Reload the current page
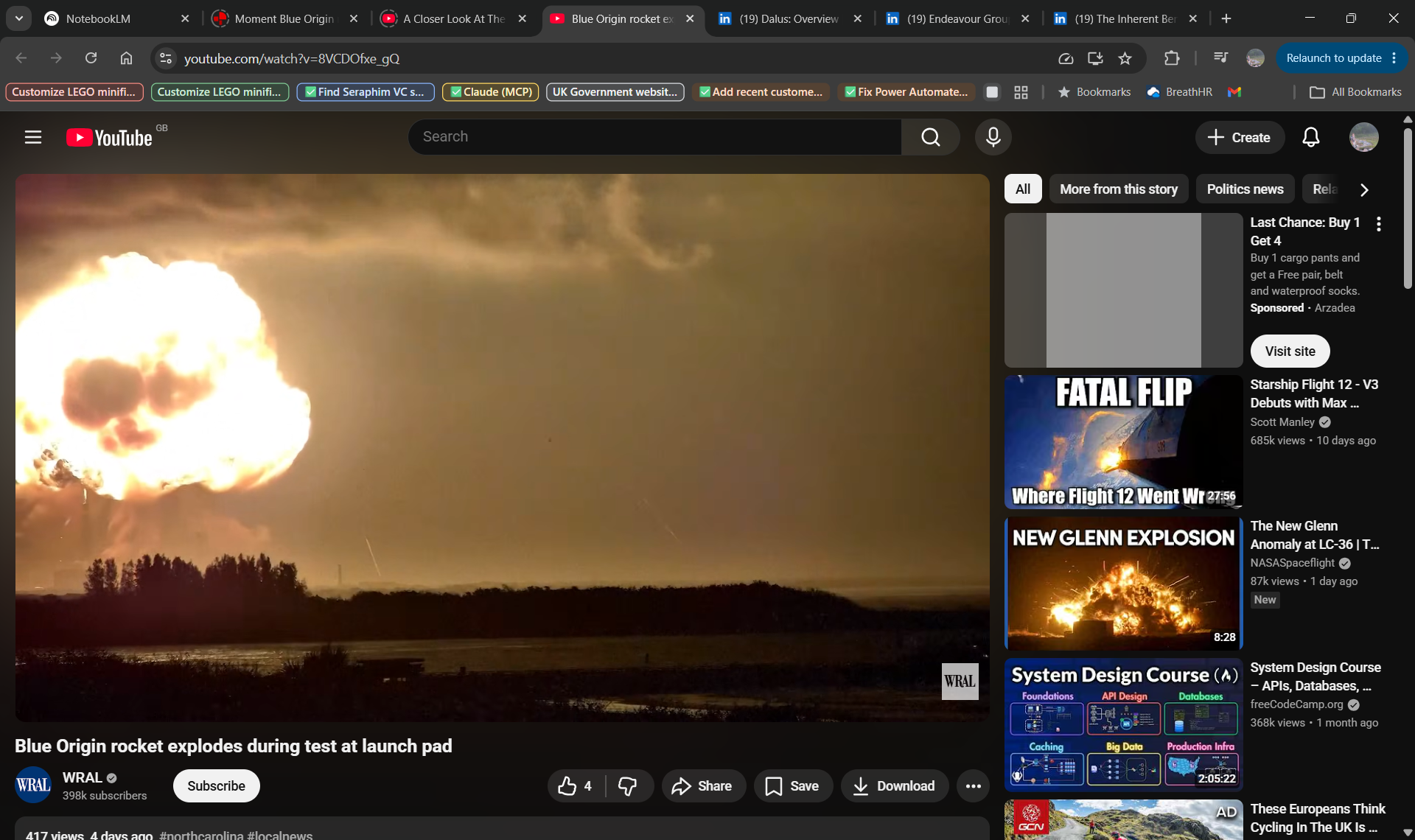Screen dimensions: 1415x840 tap(91, 58)
